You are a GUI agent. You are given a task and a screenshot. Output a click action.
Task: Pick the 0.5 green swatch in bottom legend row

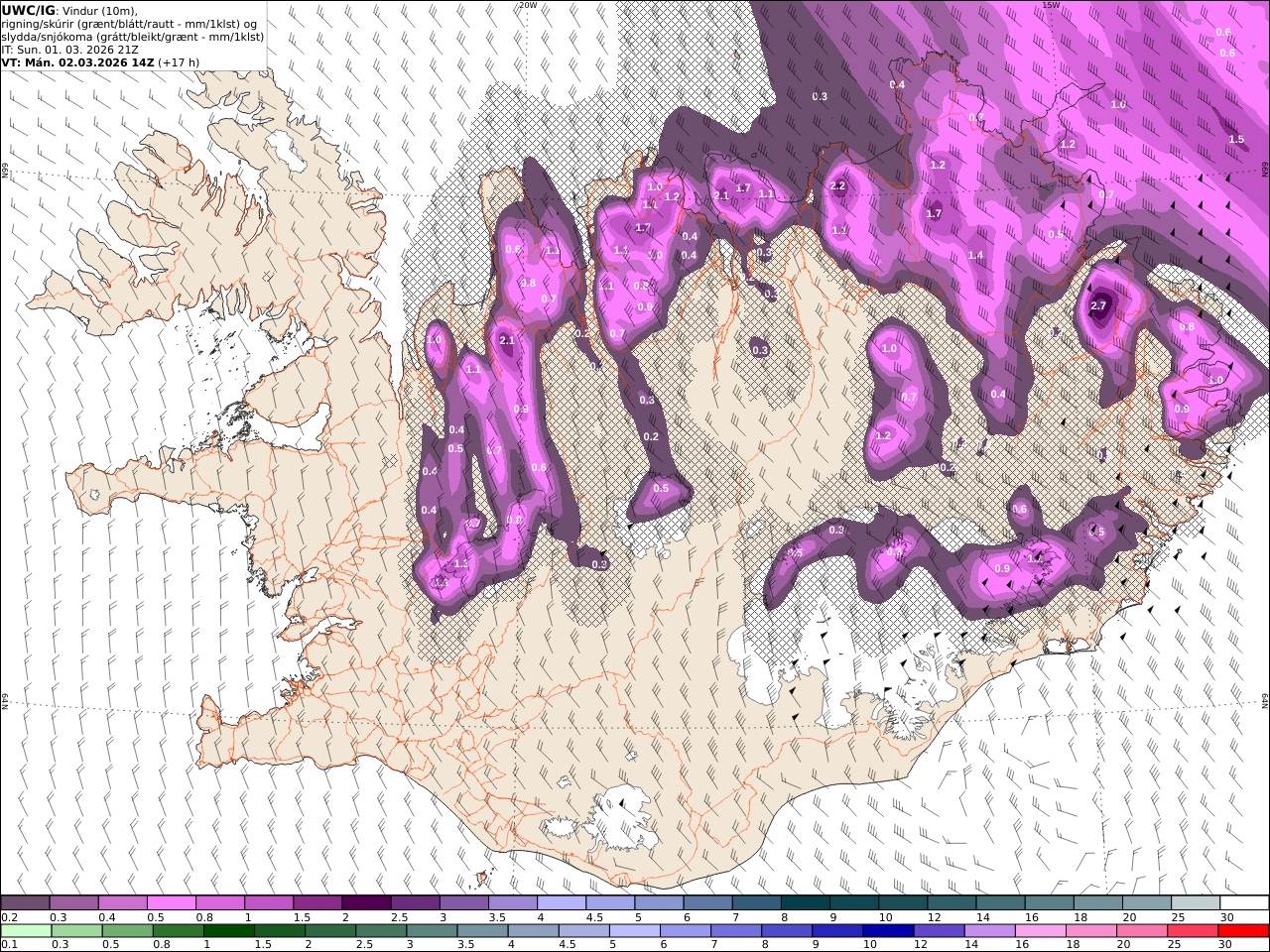tap(127, 931)
